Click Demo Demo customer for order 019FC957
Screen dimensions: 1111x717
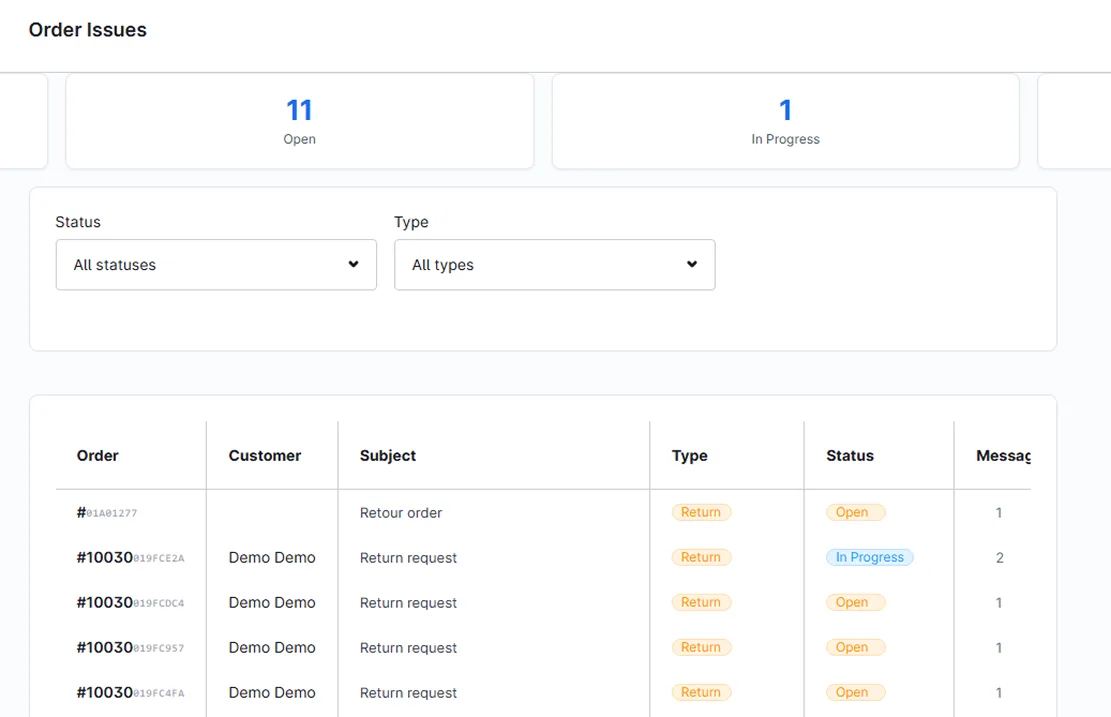[x=272, y=648]
